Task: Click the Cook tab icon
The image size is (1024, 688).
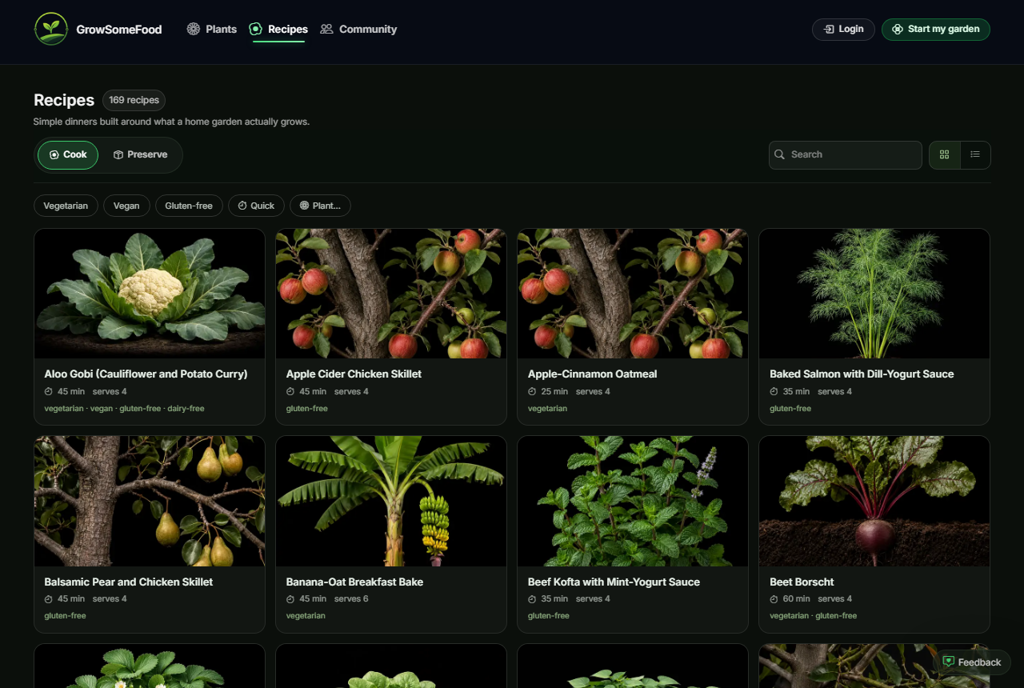Action: point(54,155)
